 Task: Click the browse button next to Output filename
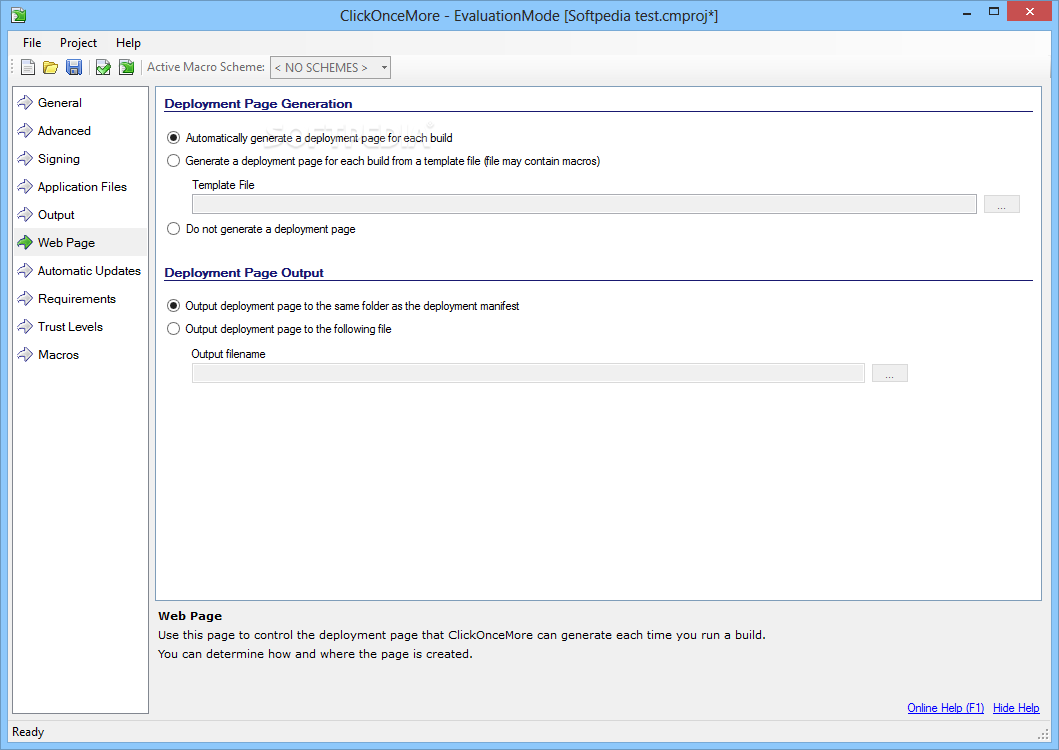pos(889,373)
